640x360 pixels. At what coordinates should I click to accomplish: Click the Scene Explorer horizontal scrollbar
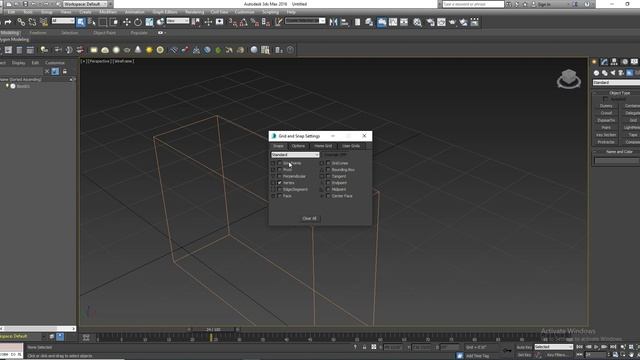point(38,329)
